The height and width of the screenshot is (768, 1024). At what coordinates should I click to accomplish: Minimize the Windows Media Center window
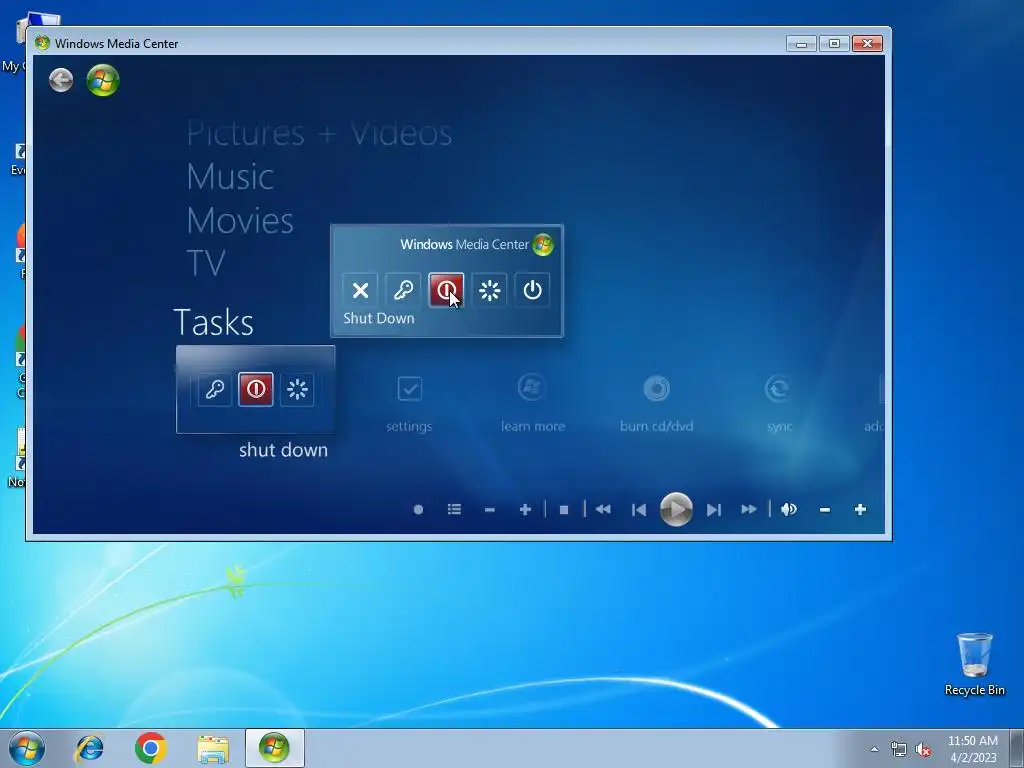click(801, 44)
